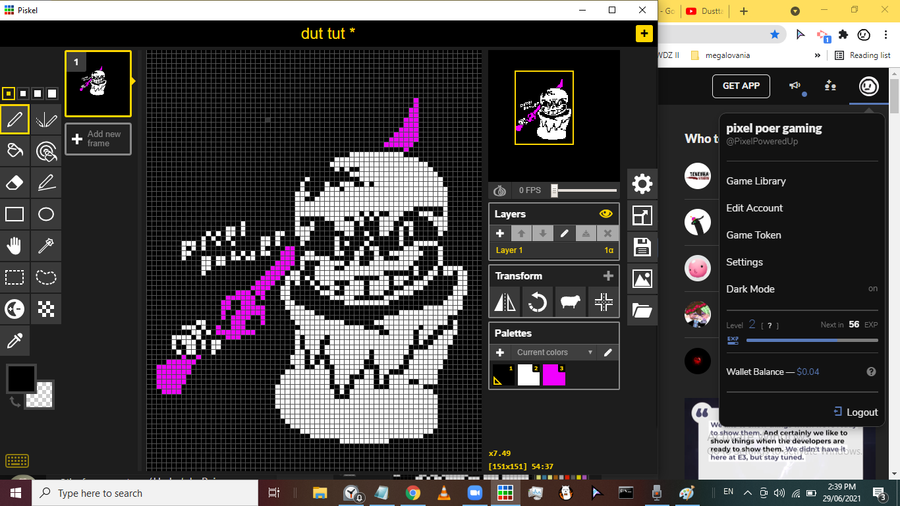Clone with the sheep transform icon
The width and height of the screenshot is (900, 506).
(570, 302)
